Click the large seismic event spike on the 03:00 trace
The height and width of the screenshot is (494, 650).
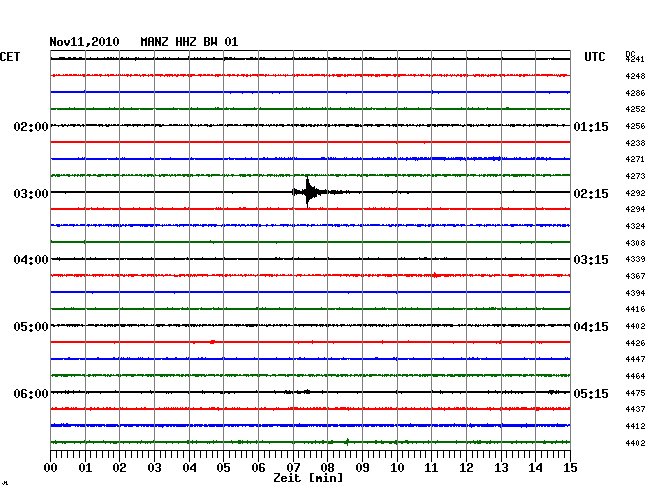coord(308,192)
